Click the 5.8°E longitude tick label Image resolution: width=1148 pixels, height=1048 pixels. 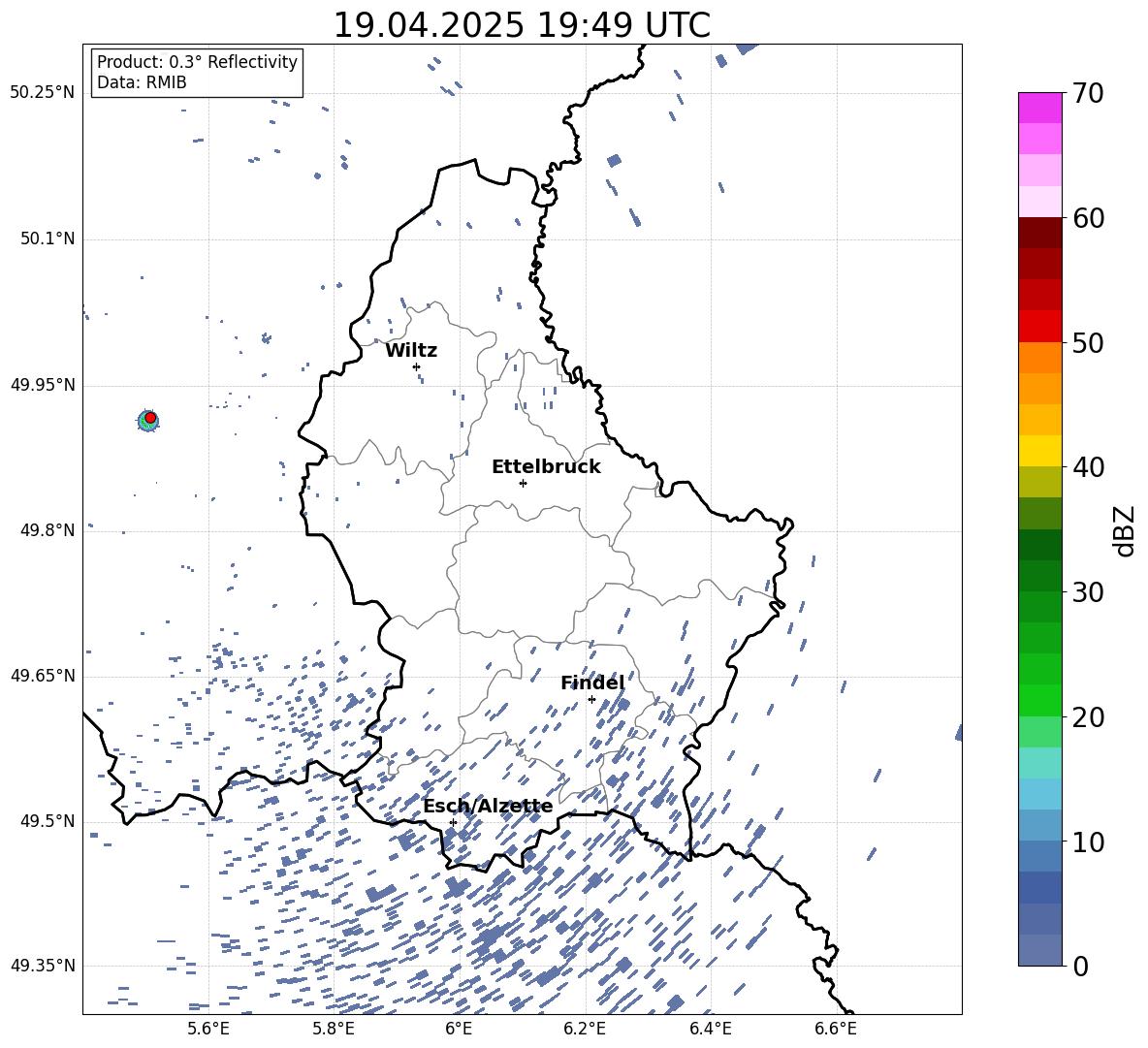[334, 1030]
